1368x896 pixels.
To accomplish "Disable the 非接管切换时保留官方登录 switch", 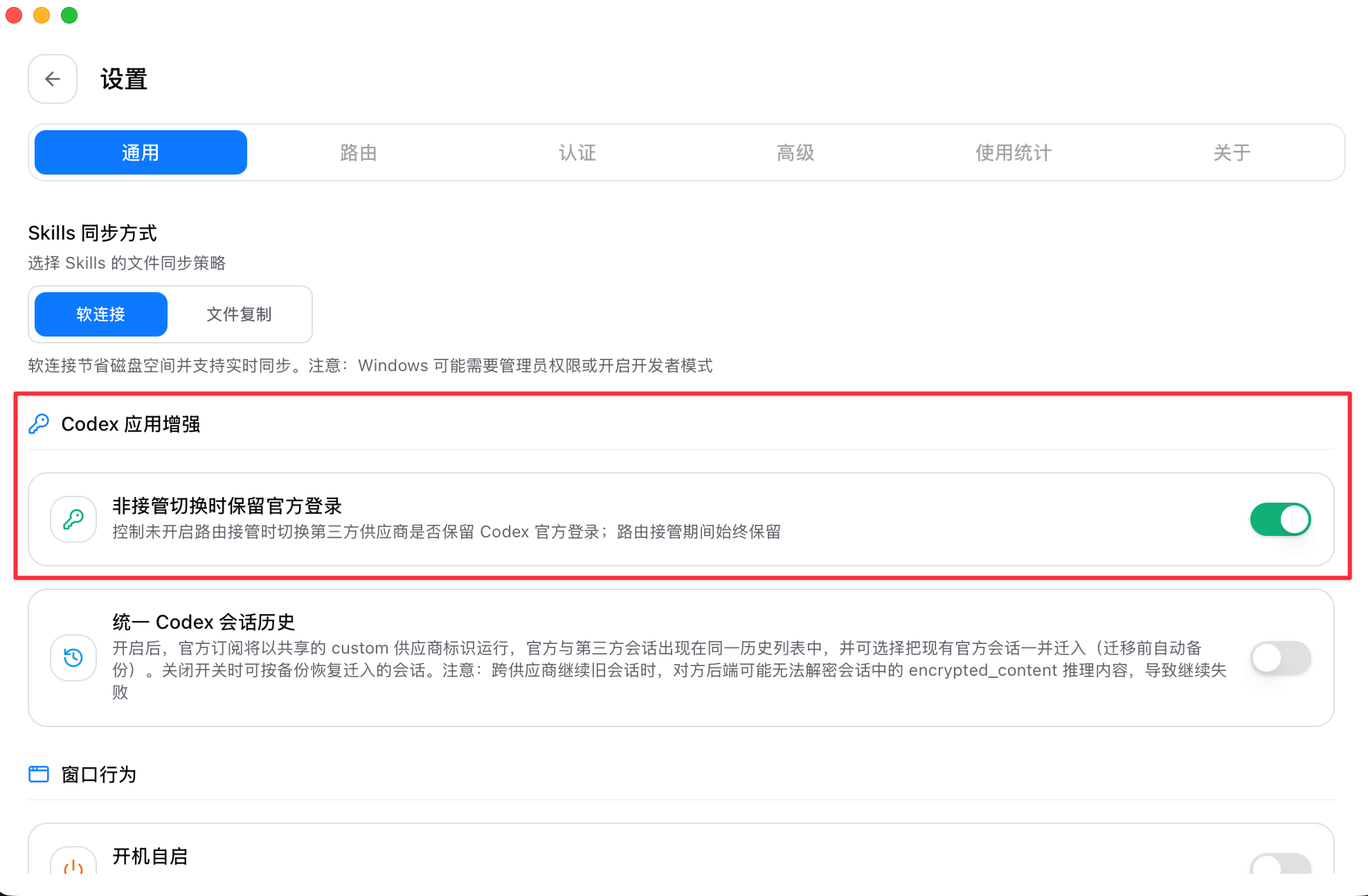I will tap(1280, 519).
